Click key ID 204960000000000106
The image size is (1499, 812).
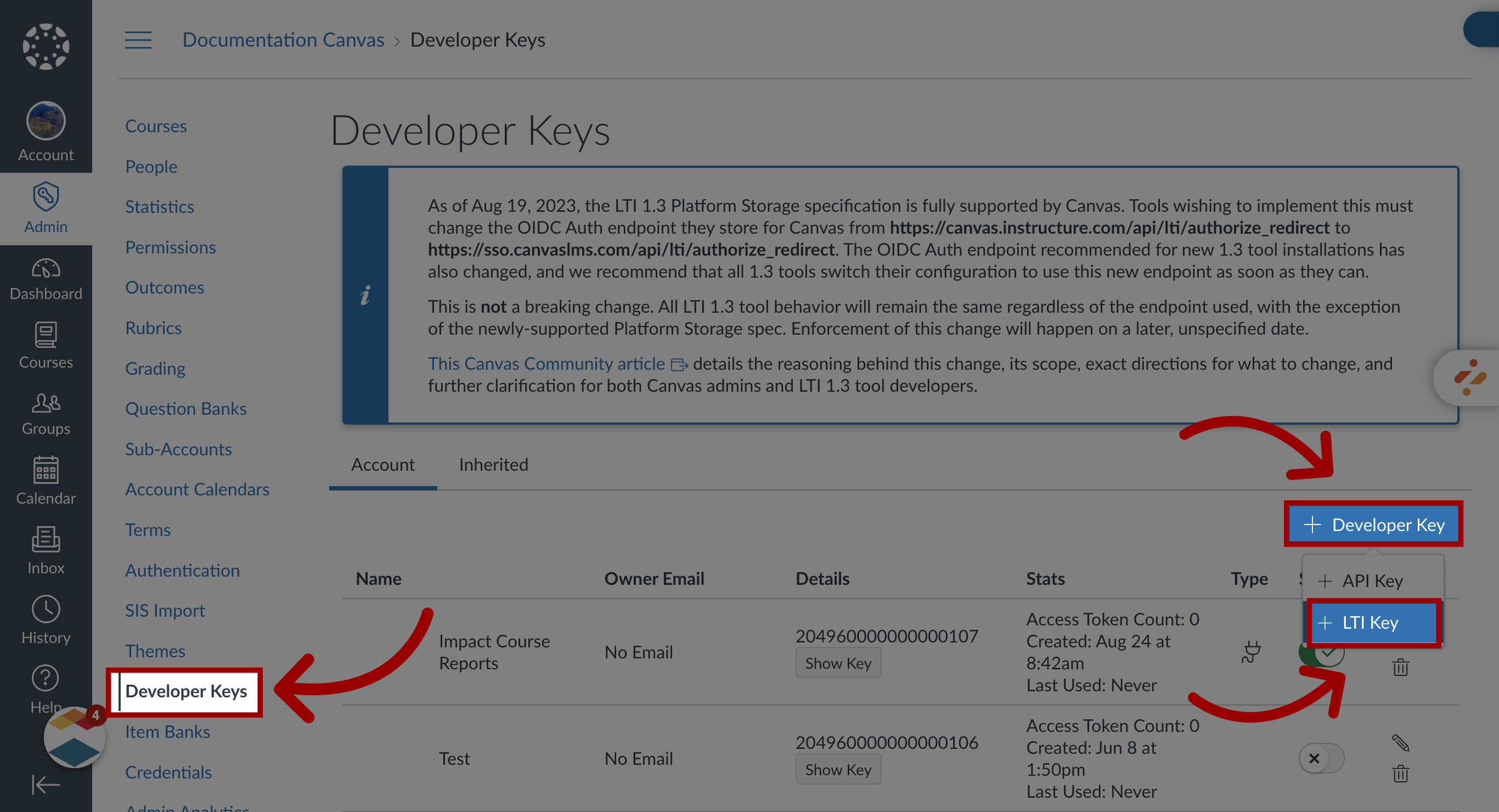887,742
